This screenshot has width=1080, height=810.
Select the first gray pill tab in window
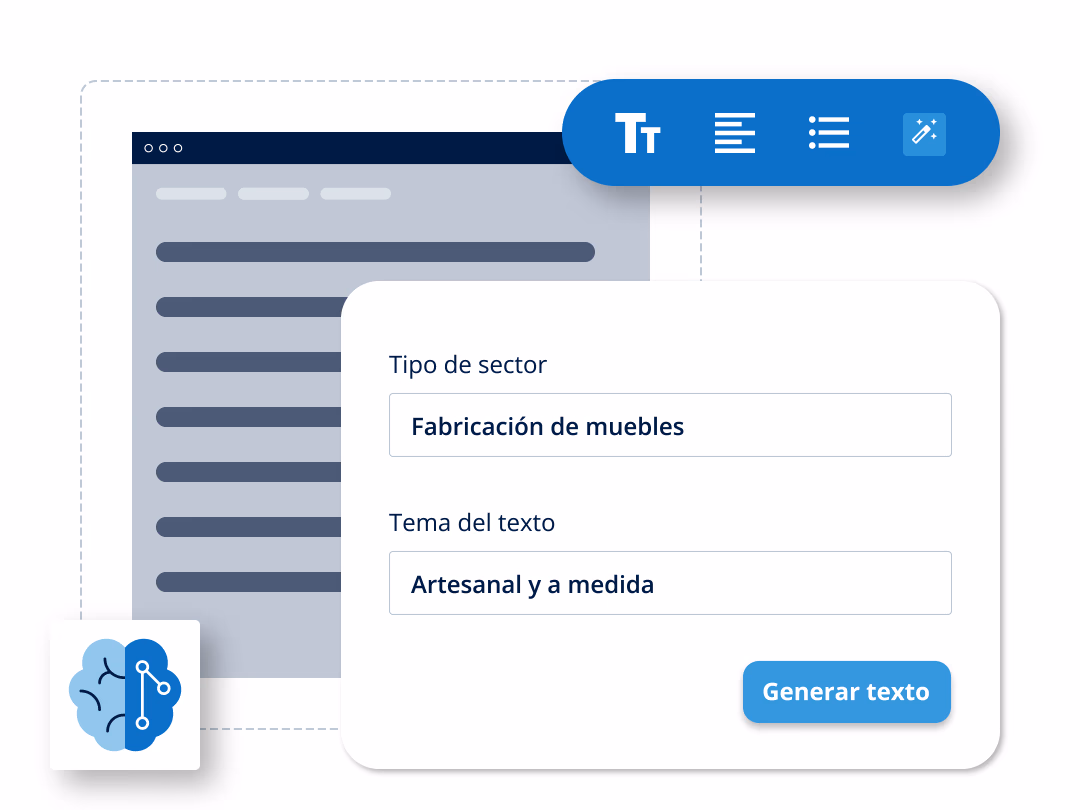191,194
